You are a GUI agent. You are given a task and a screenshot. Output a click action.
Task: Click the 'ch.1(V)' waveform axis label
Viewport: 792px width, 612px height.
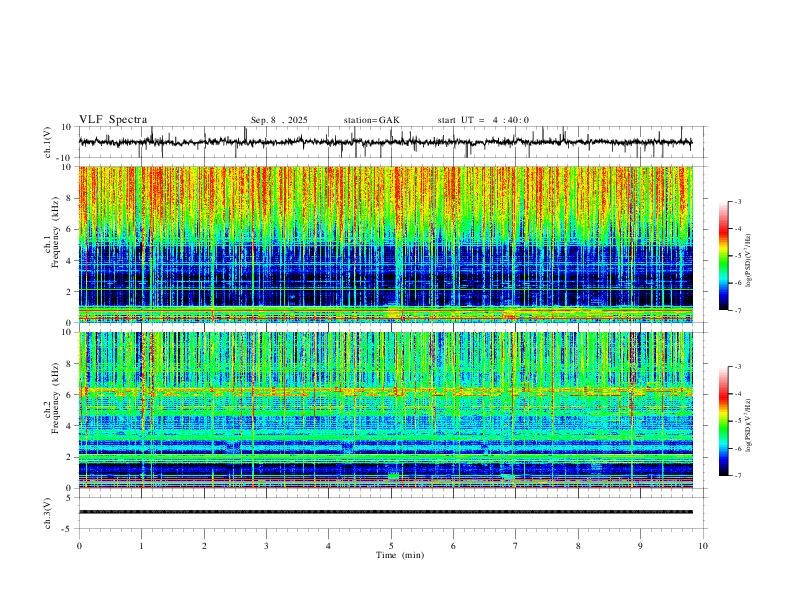pos(48,142)
